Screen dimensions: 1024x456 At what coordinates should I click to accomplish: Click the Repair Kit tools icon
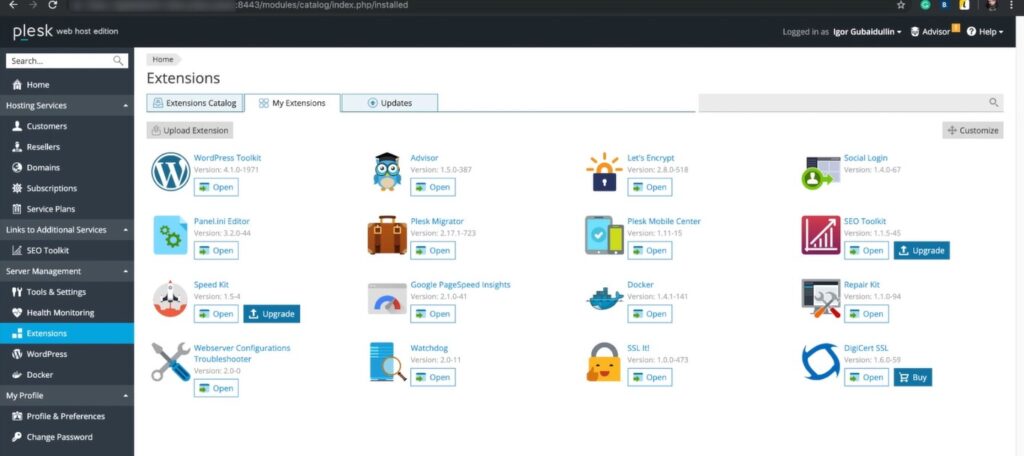[x=821, y=298]
